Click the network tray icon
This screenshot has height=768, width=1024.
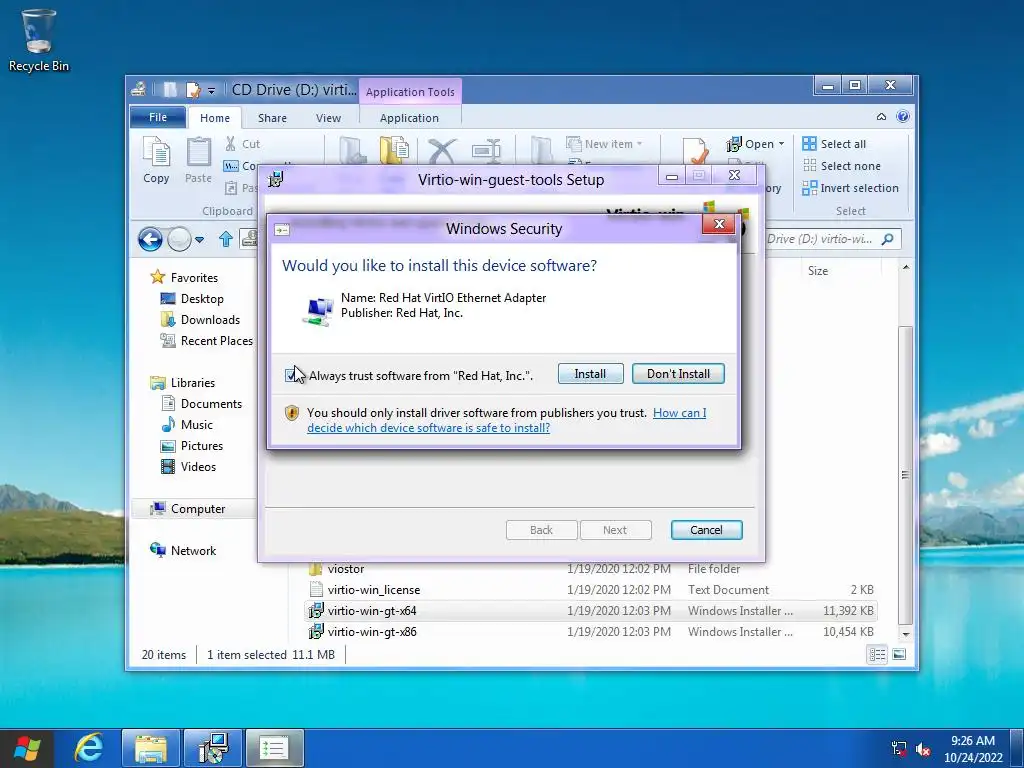899,748
